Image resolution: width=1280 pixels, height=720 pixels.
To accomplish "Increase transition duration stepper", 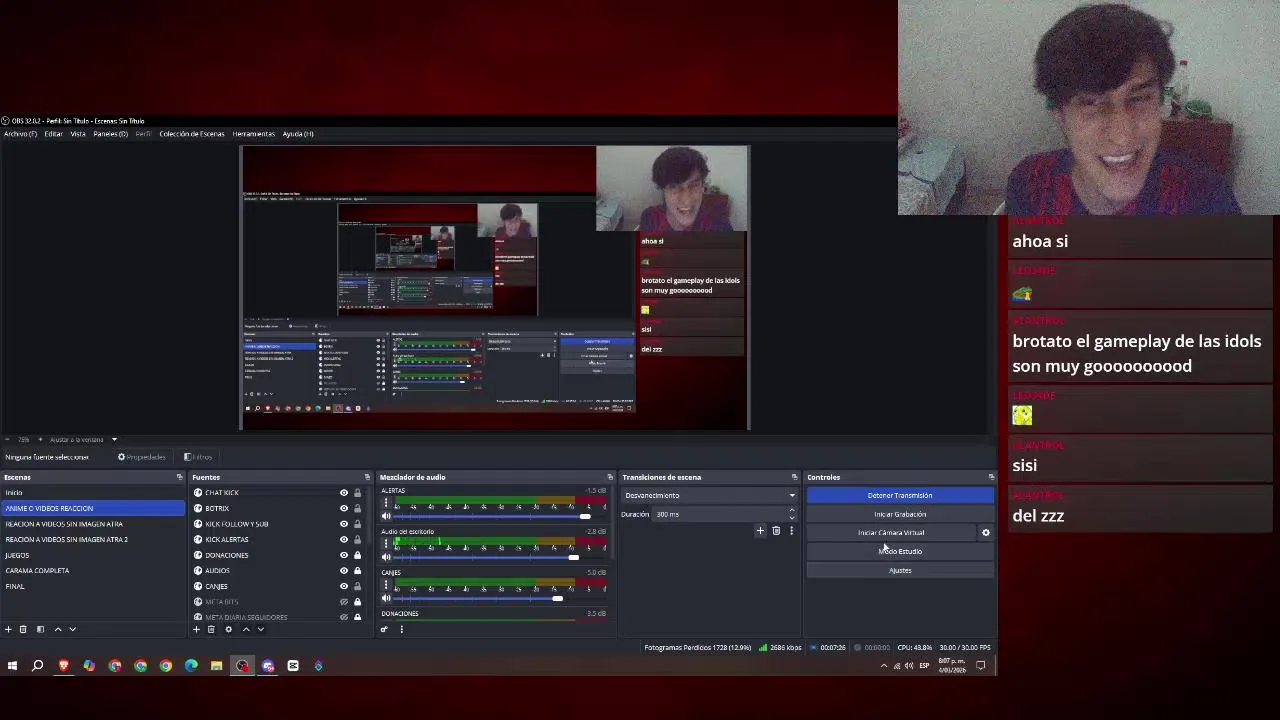I will pos(792,511).
